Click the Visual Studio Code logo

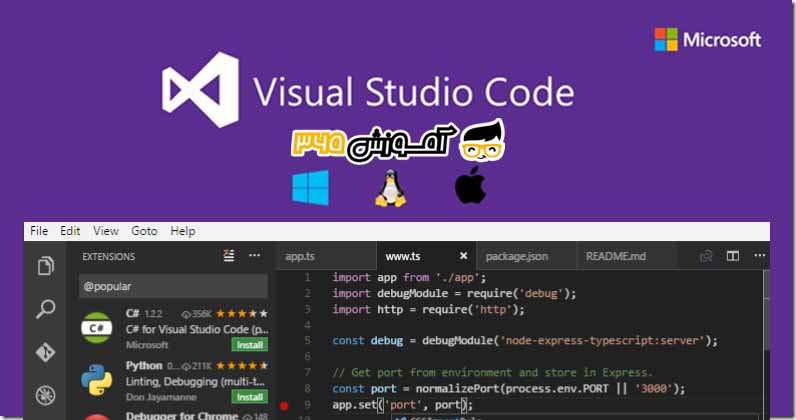tap(201, 90)
